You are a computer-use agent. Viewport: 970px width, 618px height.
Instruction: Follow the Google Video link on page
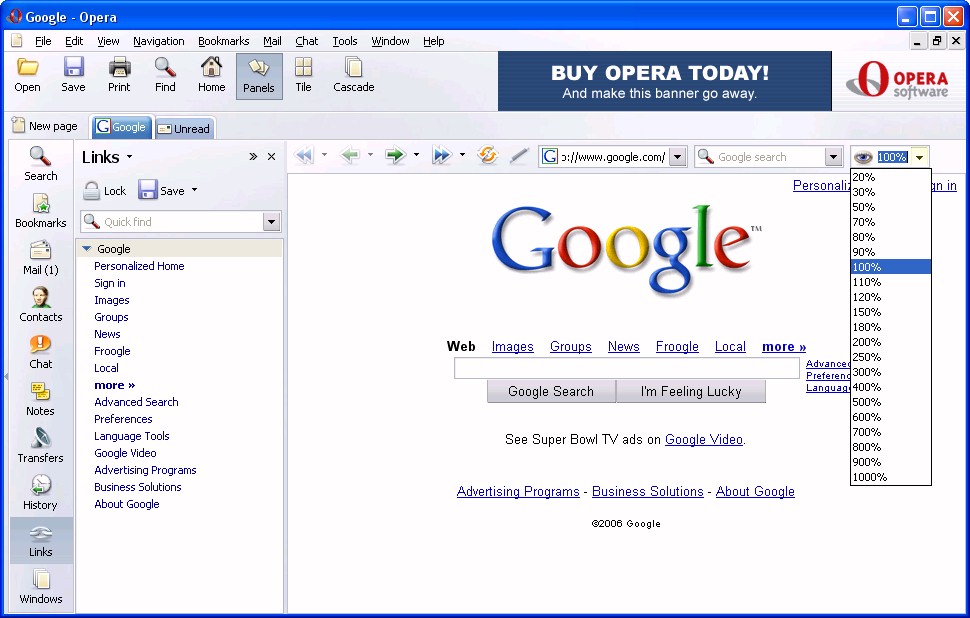click(703, 439)
